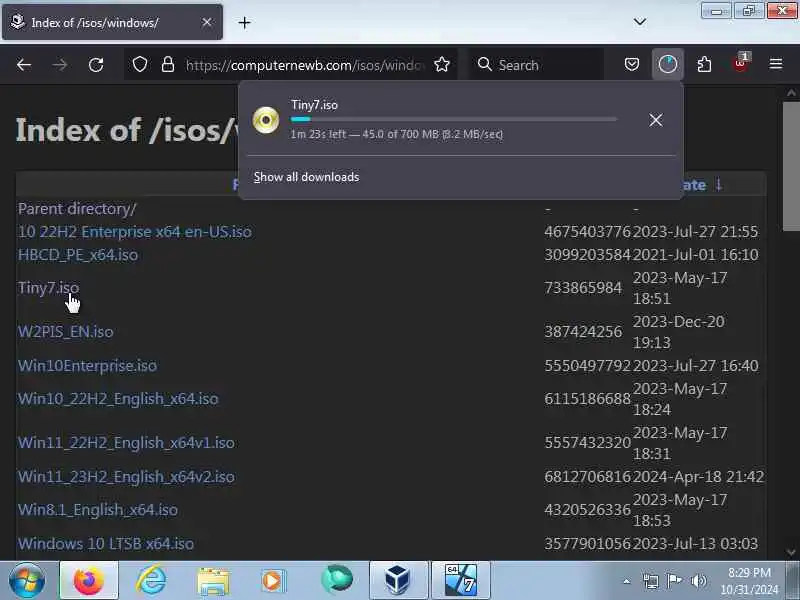This screenshot has width=800, height=600.
Task: Download Win10Enterprise.iso
Action: coord(87,365)
